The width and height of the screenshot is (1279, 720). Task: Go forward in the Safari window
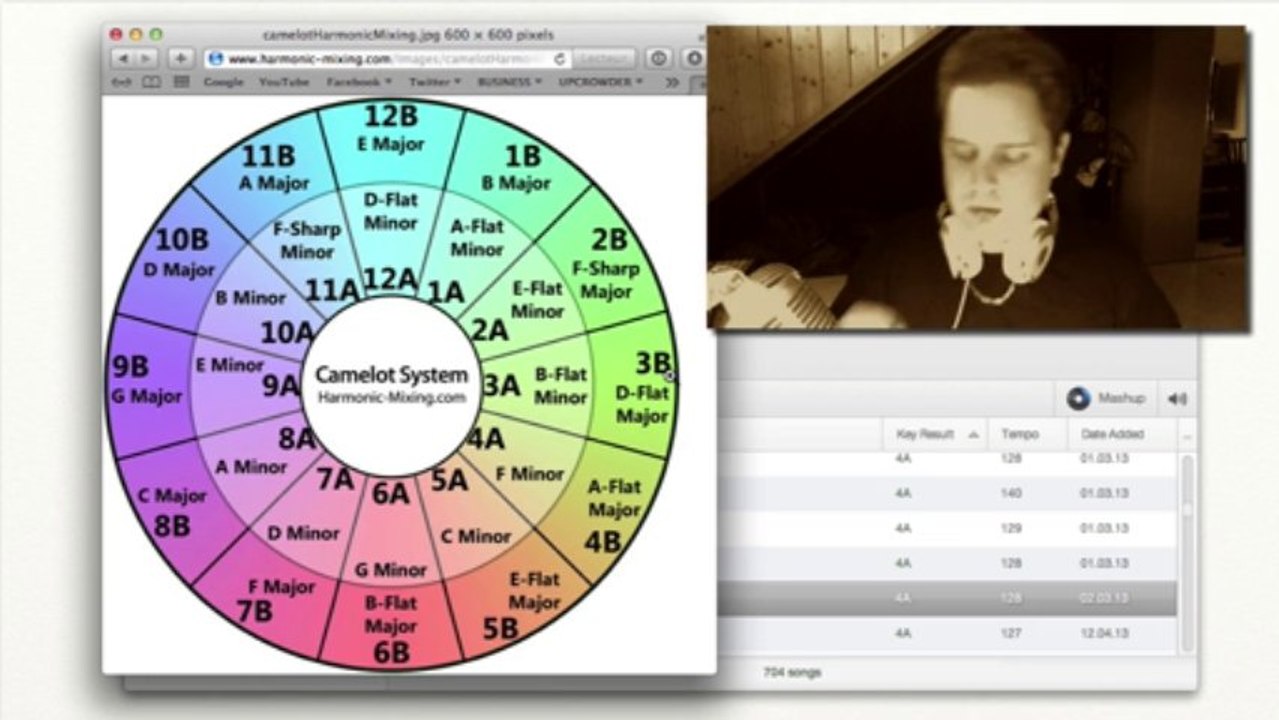pyautogui.click(x=146, y=58)
